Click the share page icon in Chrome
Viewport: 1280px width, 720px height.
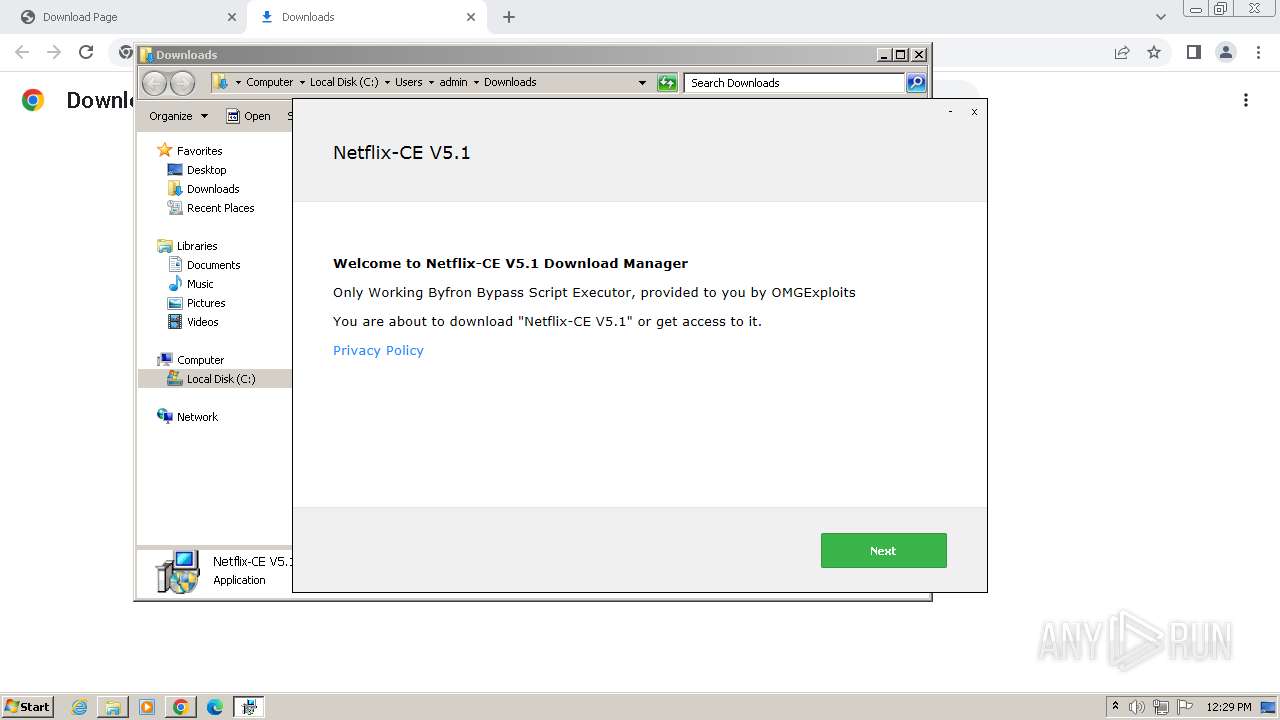(x=1122, y=52)
